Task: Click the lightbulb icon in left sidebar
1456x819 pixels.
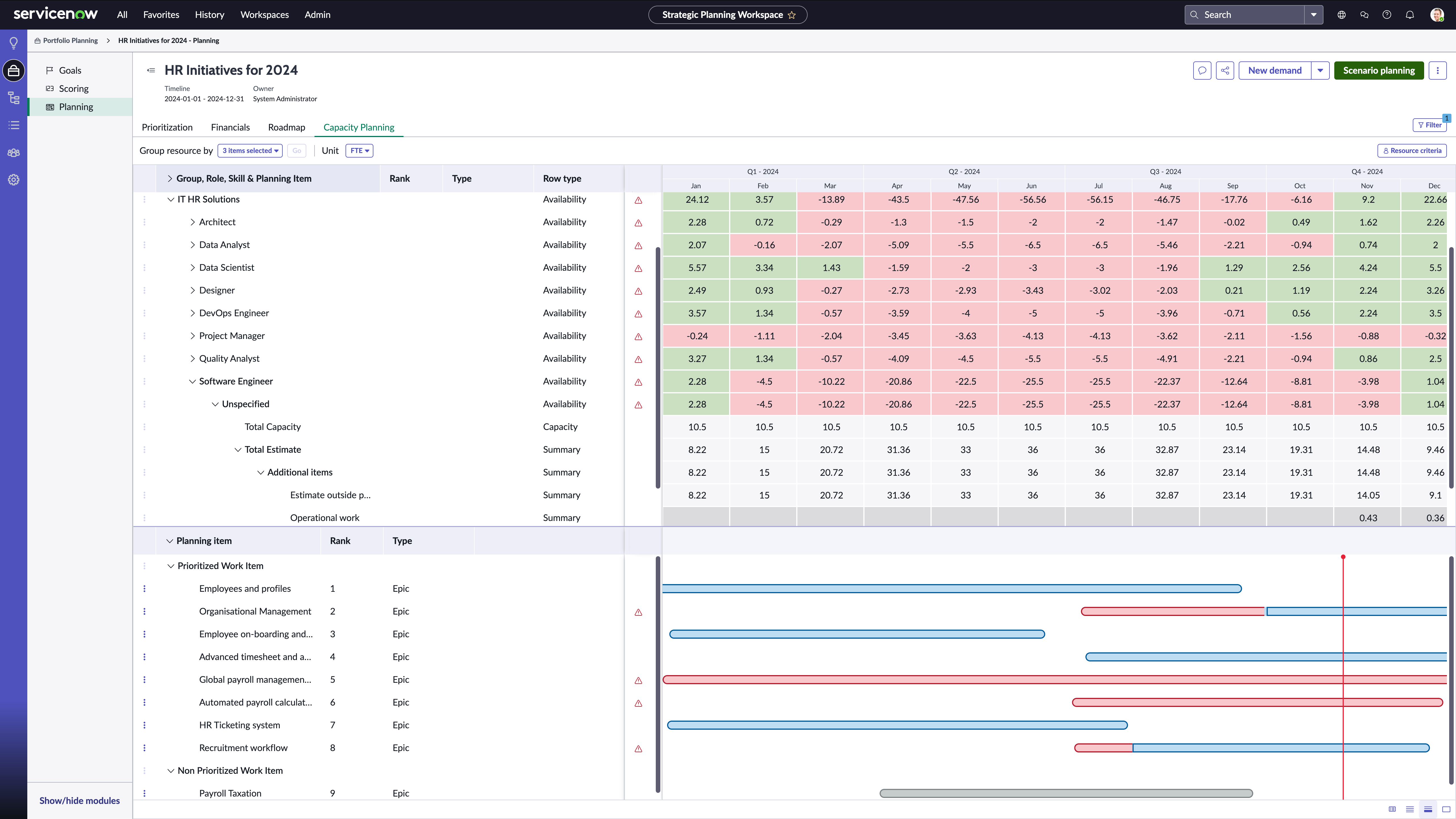Action: click(x=14, y=43)
